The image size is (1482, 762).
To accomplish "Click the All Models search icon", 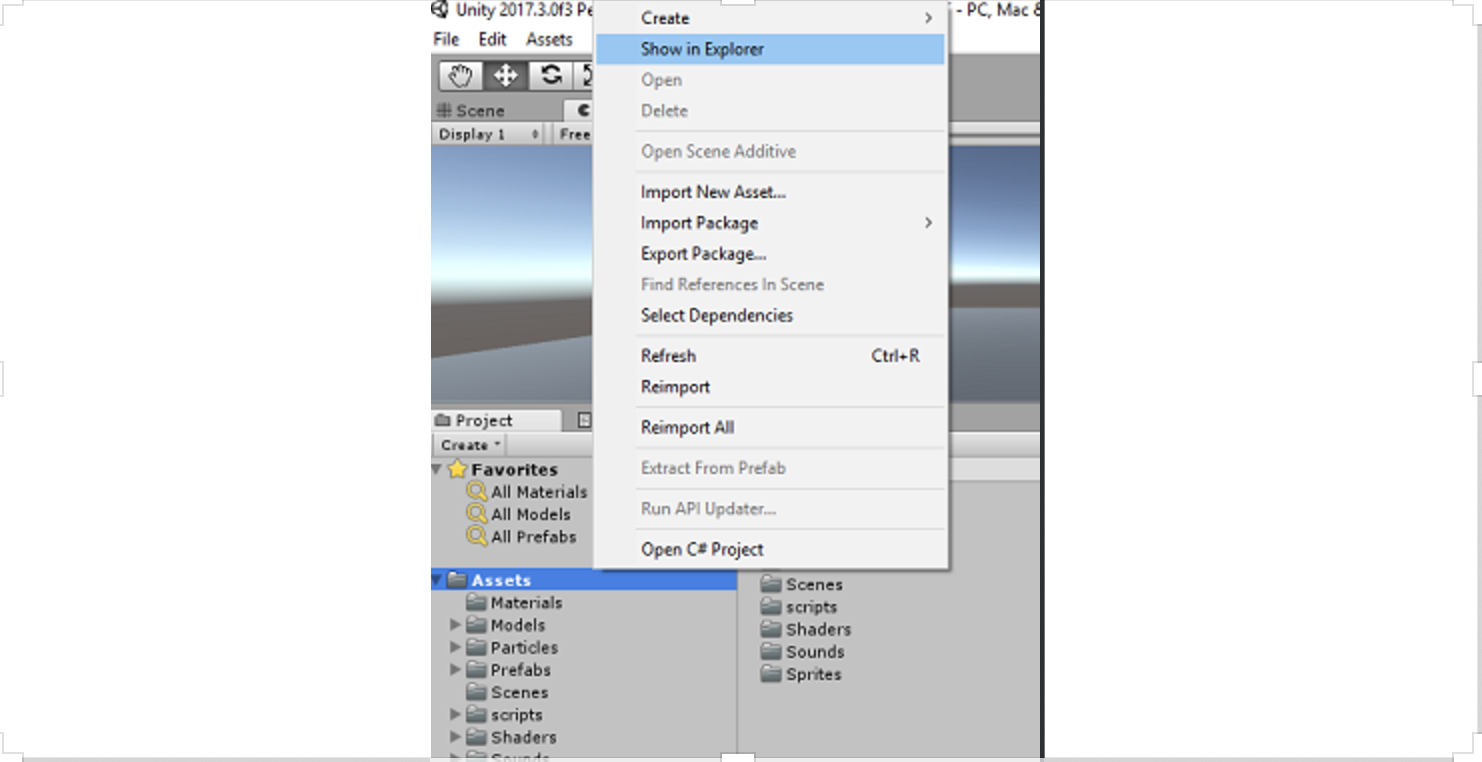I will 477,514.
